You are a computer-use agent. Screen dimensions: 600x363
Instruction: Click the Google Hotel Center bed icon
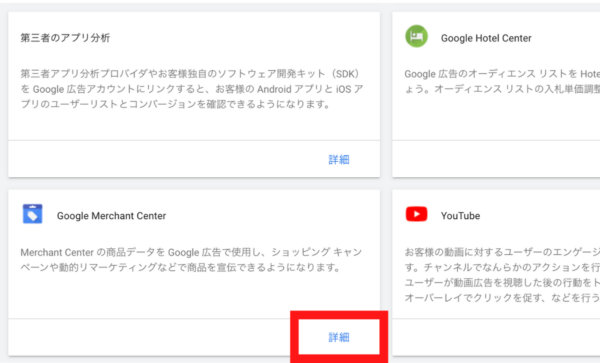pyautogui.click(x=416, y=36)
